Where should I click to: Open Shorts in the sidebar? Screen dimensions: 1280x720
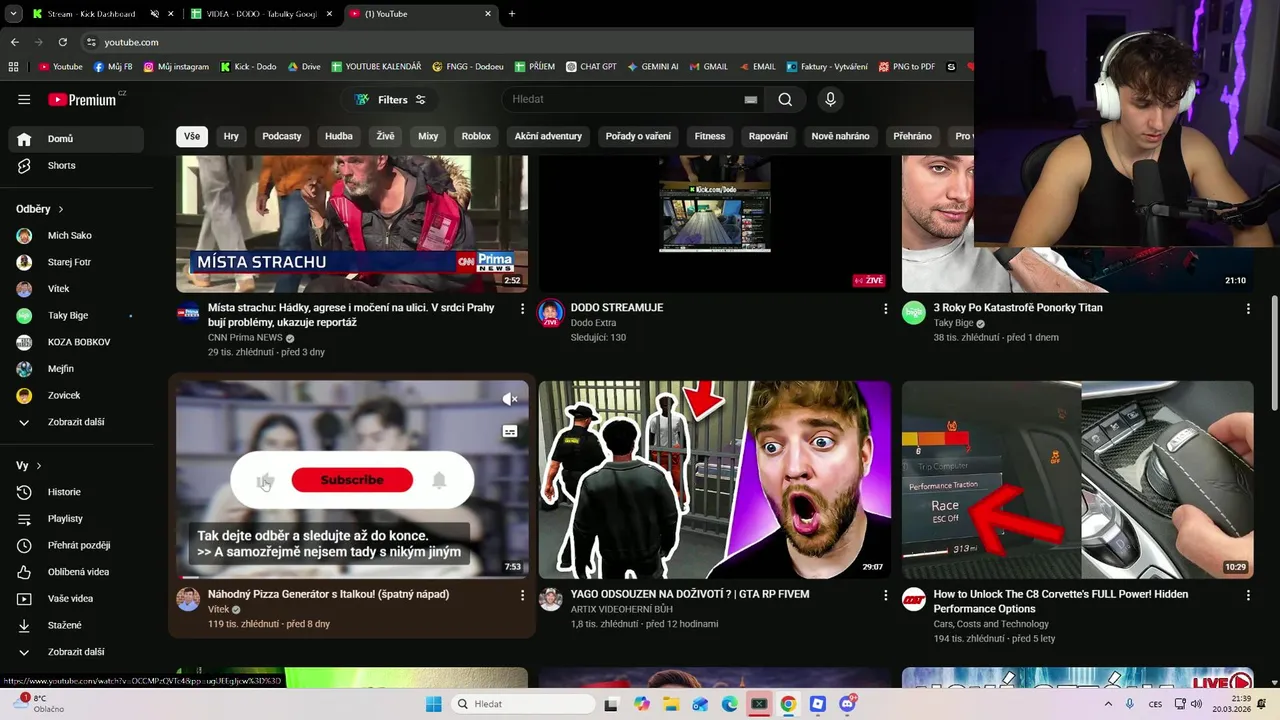(76, 165)
